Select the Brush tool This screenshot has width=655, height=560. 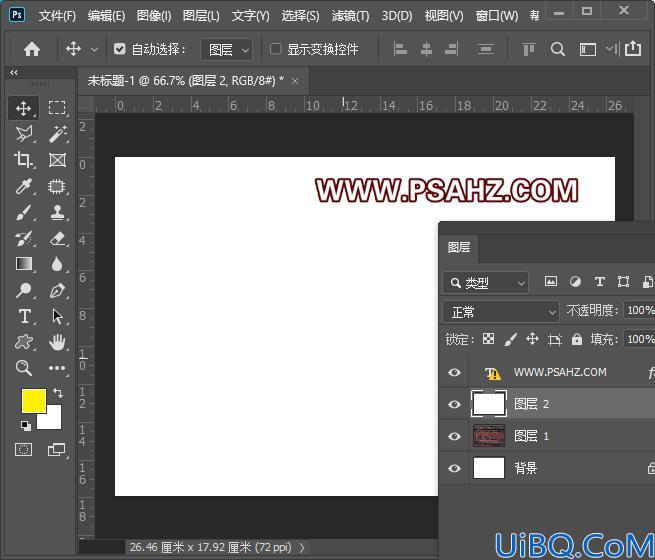[23, 212]
